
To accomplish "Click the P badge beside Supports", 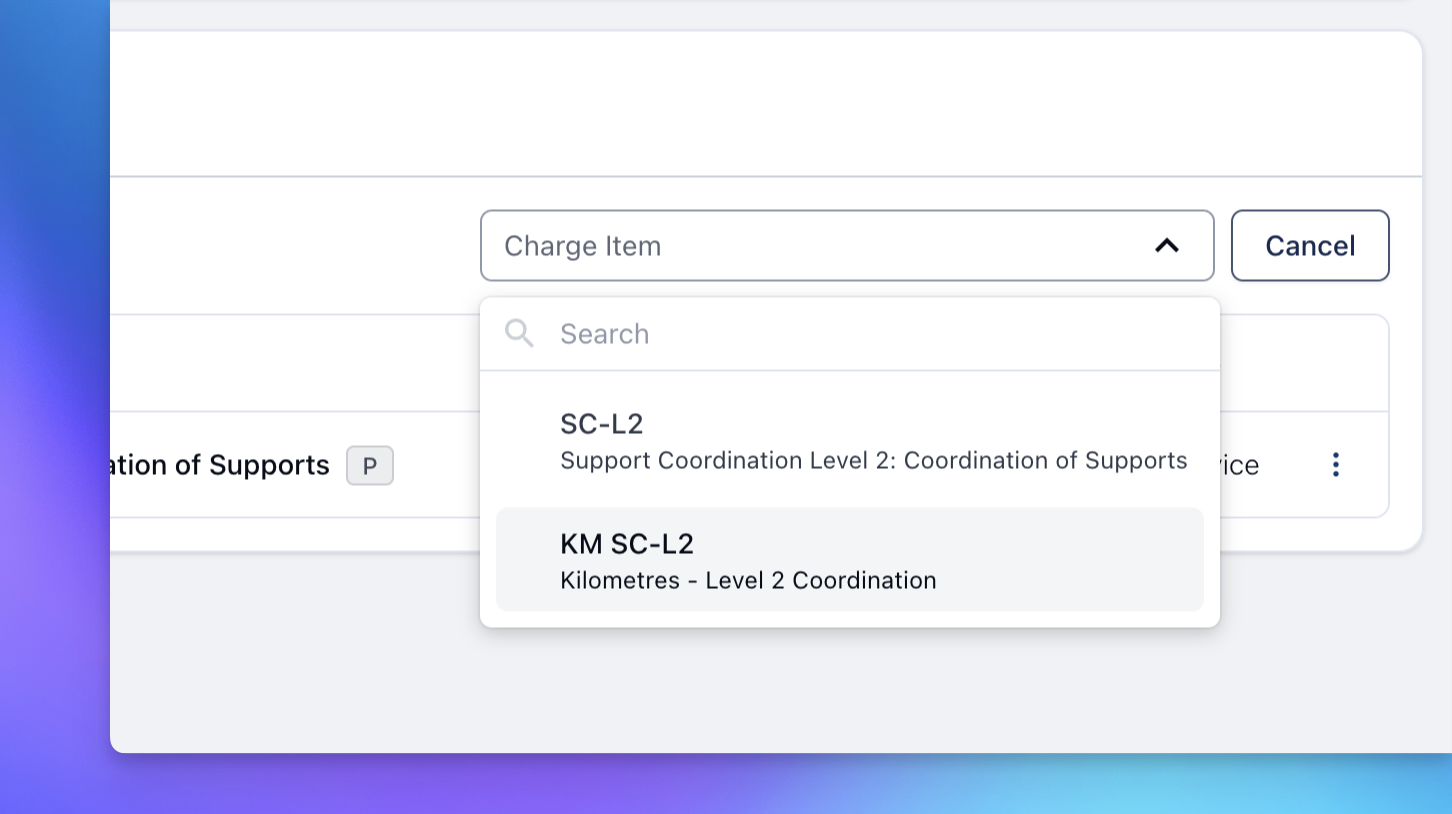I will [370, 466].
